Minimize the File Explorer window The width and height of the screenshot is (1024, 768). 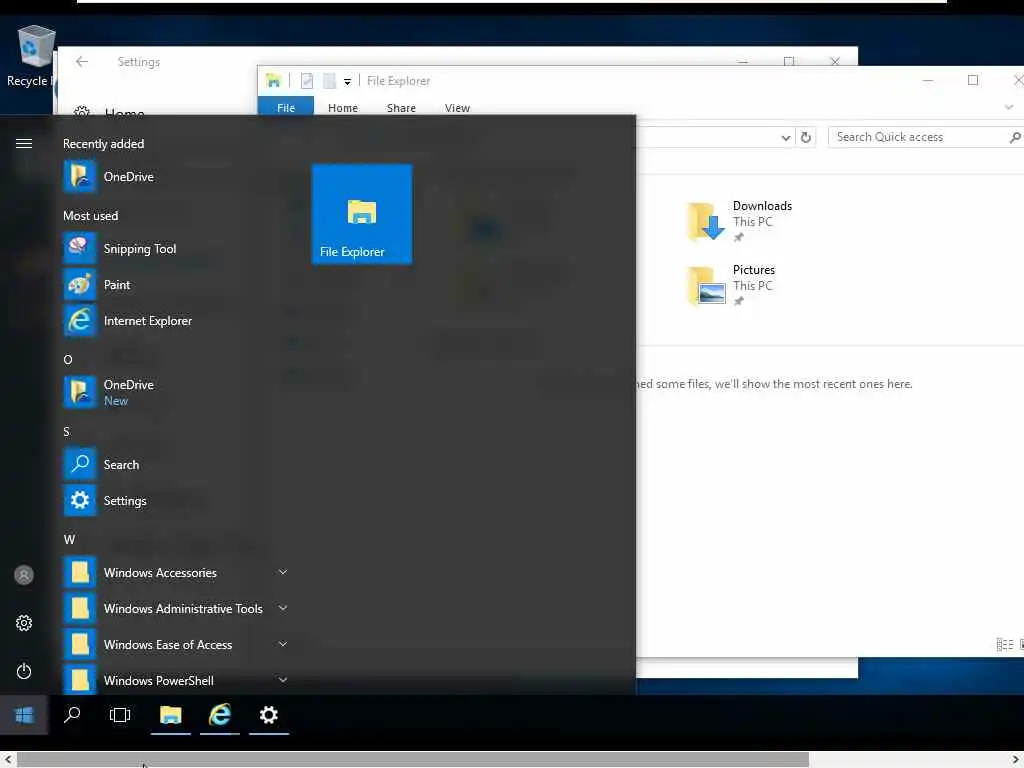click(927, 80)
